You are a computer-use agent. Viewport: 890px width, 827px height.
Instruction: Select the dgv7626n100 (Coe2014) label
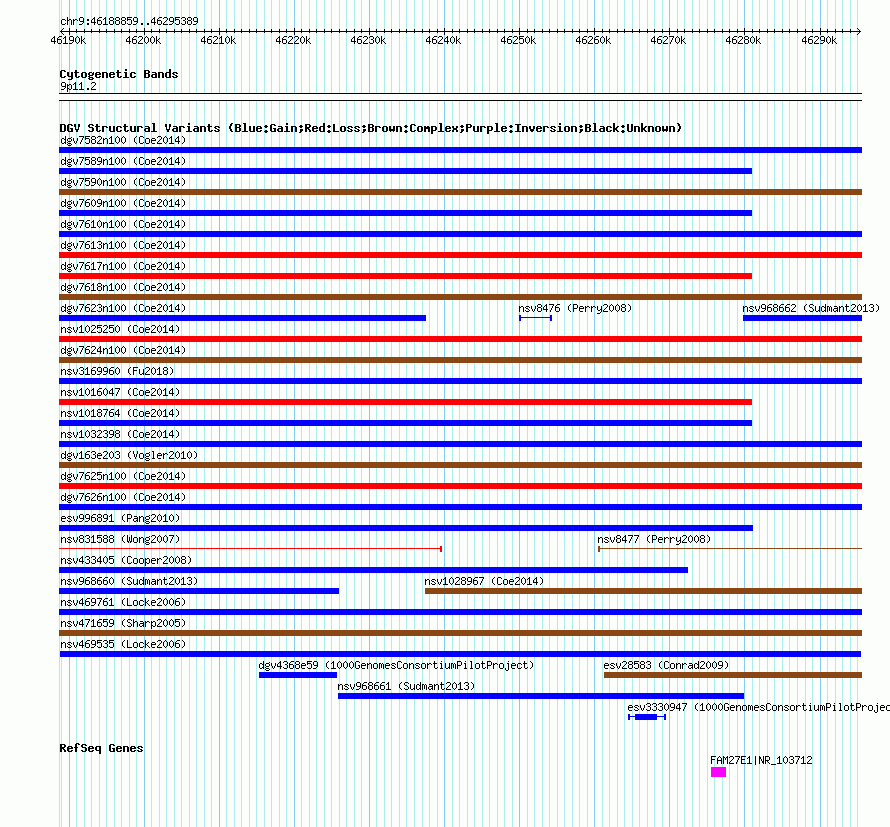[x=123, y=497]
